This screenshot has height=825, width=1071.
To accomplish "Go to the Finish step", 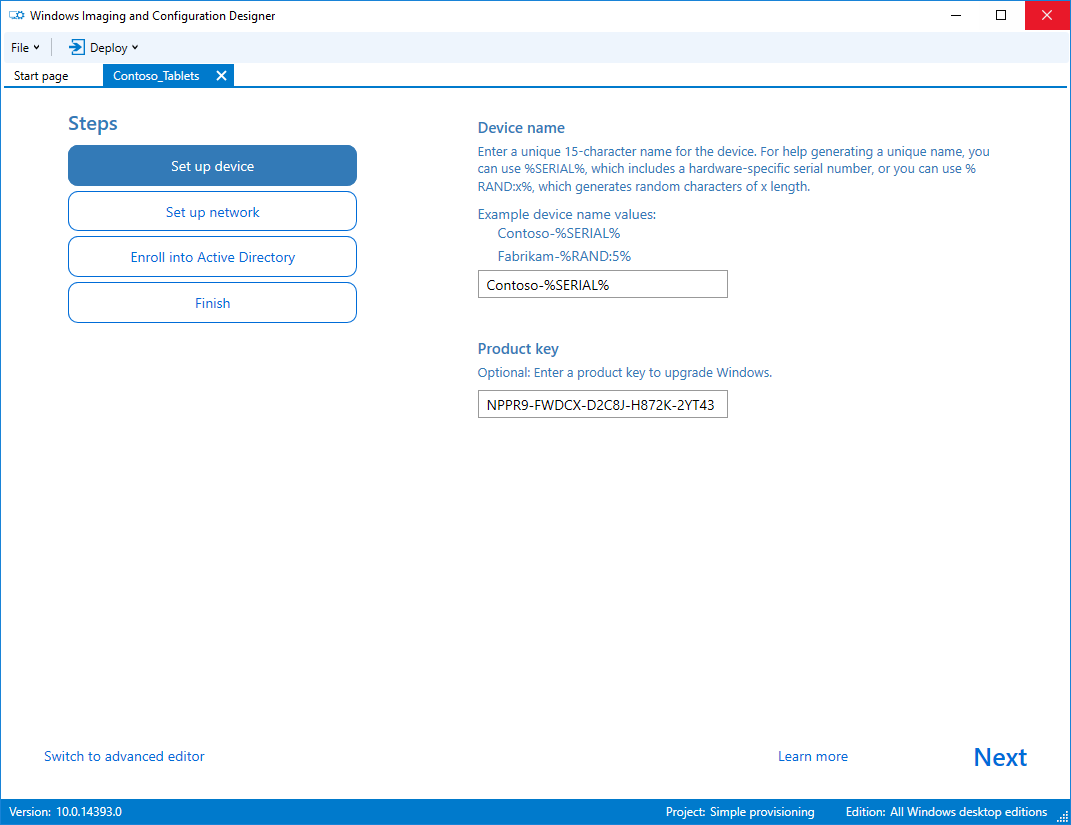I will (212, 303).
